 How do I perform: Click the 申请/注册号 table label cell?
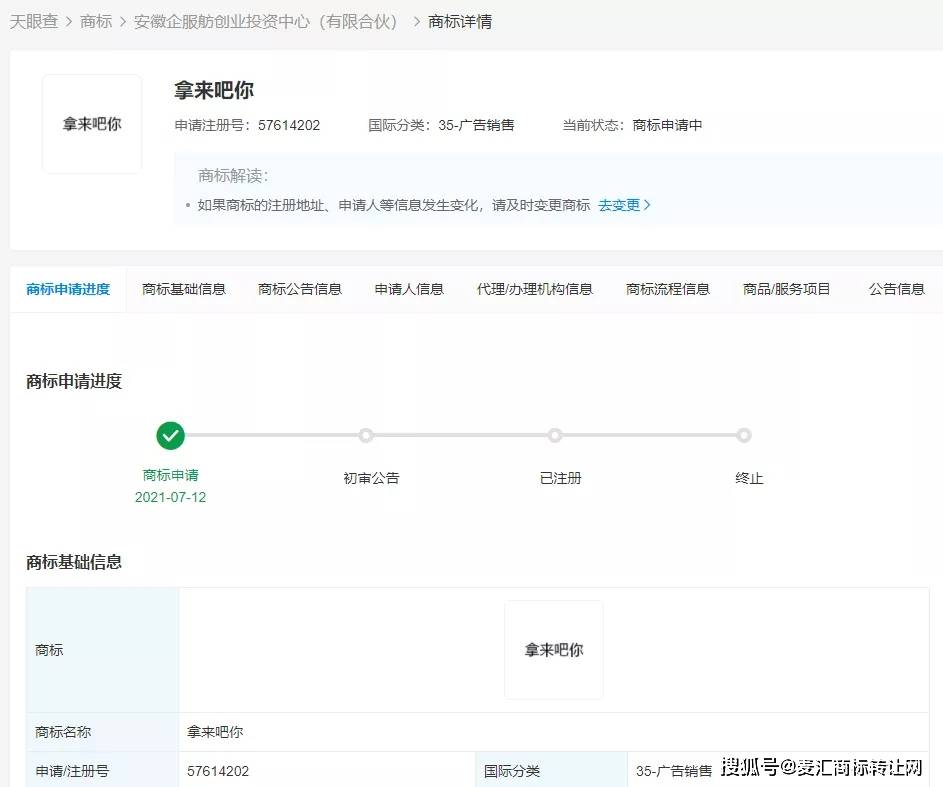102,770
